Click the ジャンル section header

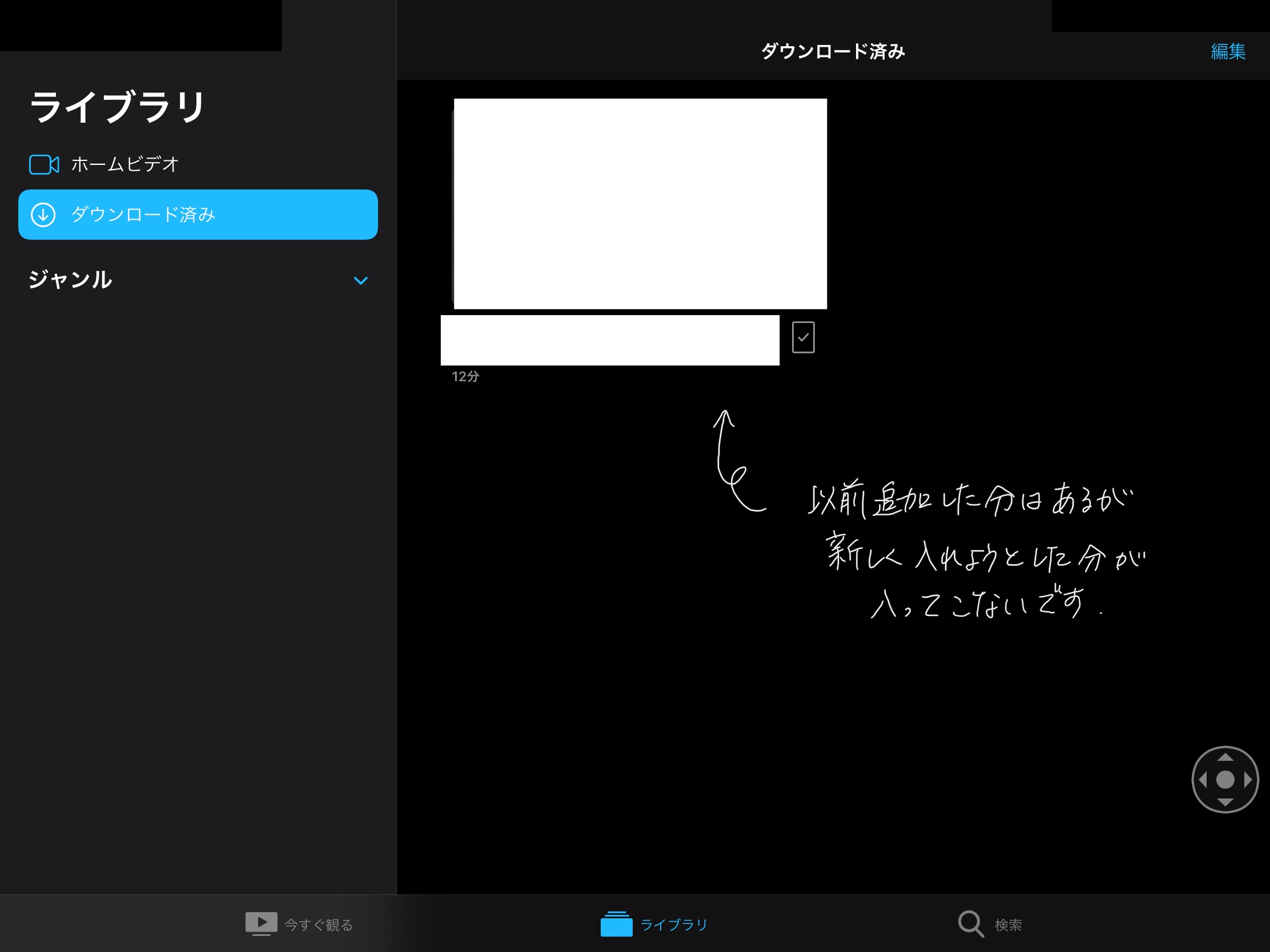[x=71, y=280]
